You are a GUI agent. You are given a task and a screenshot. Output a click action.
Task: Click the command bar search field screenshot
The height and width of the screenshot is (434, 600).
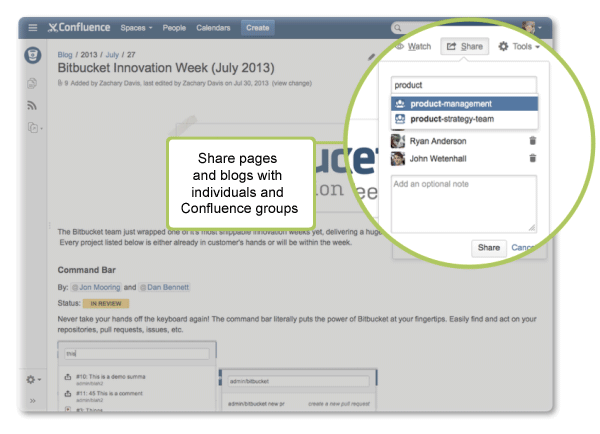pyautogui.click(x=137, y=354)
